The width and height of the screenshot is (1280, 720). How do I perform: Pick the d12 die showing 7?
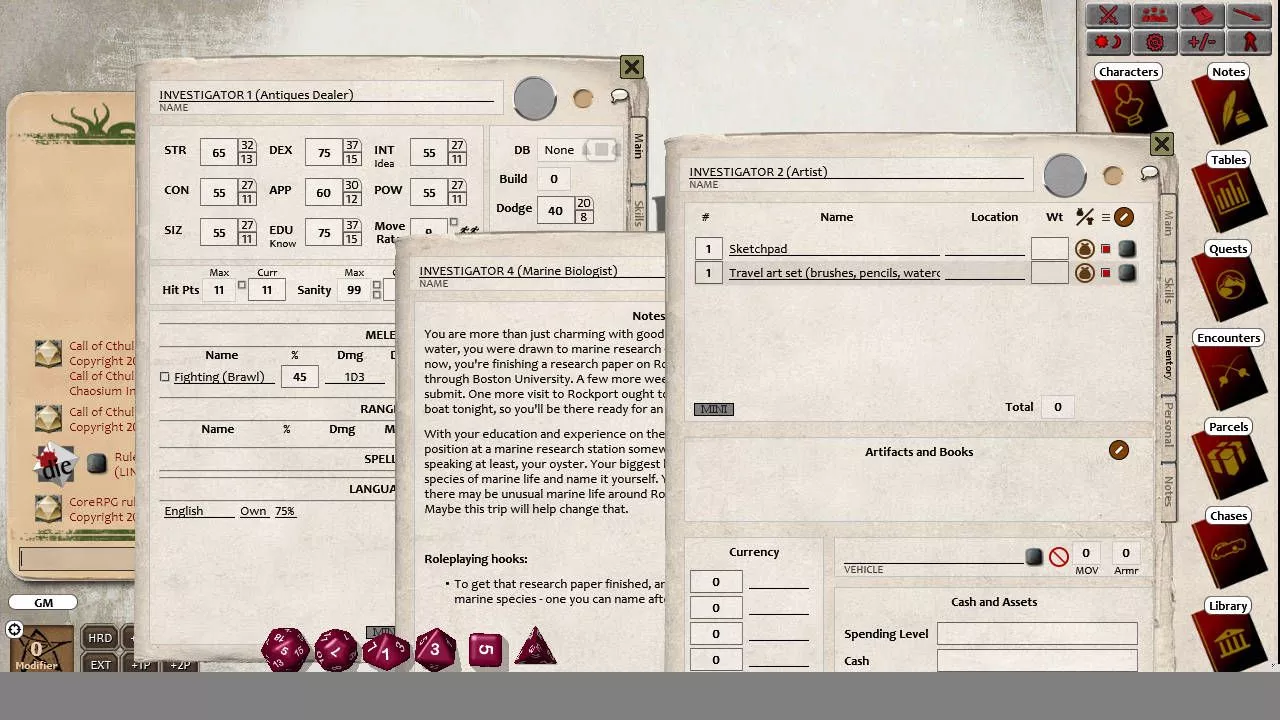(336, 650)
